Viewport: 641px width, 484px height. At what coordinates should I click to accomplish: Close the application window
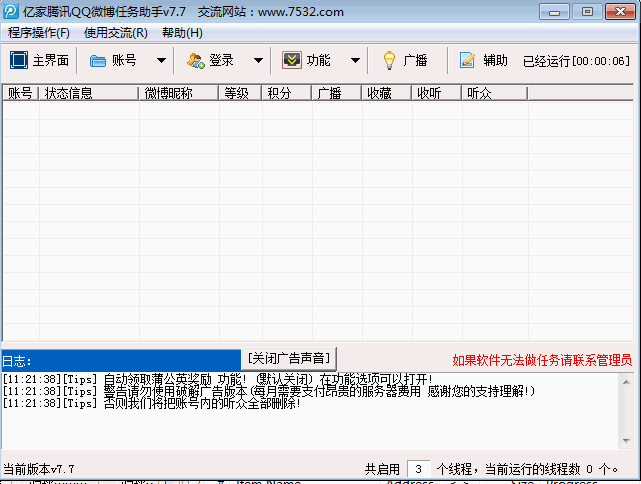click(x=620, y=11)
